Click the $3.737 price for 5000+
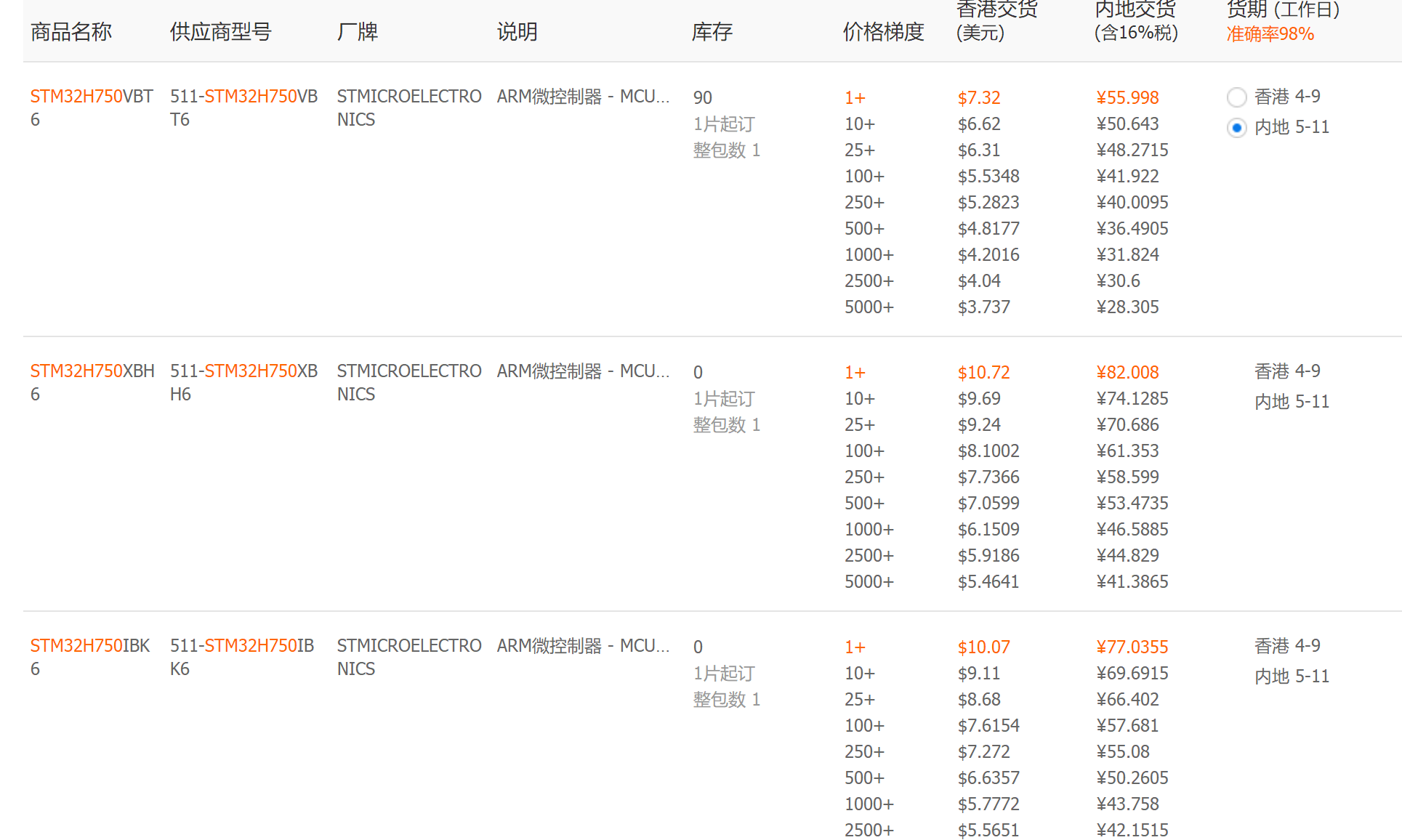 pos(983,307)
